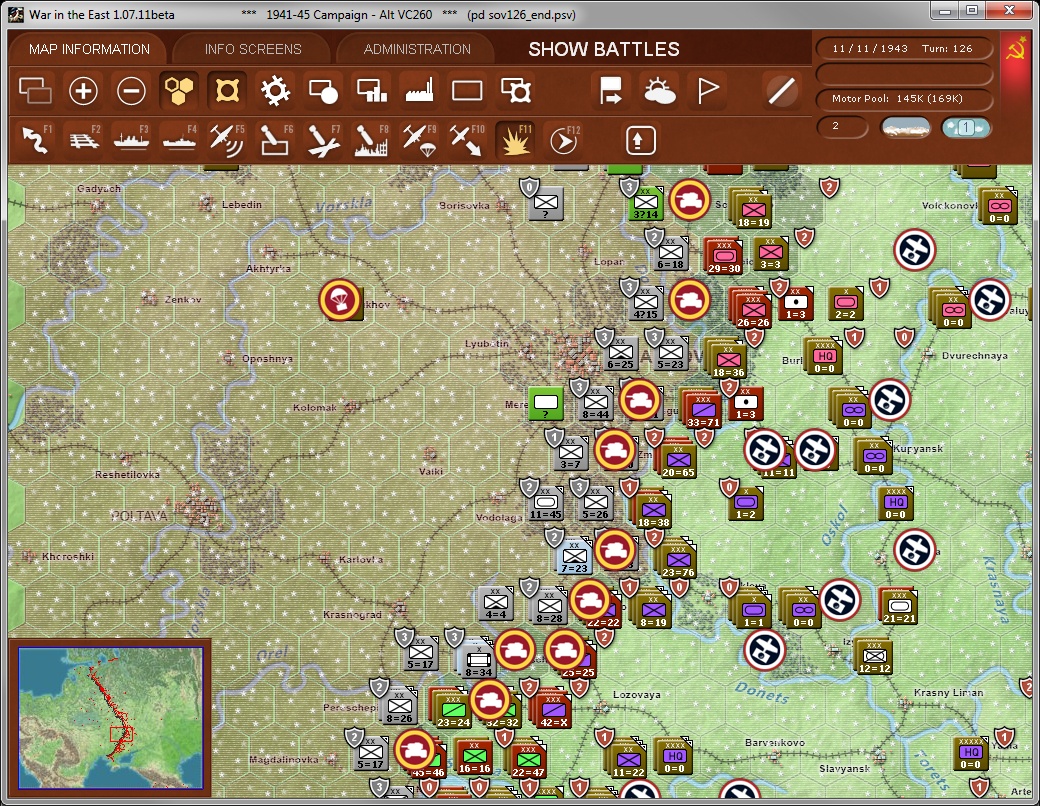Click the flag with arrow icon

click(610, 91)
